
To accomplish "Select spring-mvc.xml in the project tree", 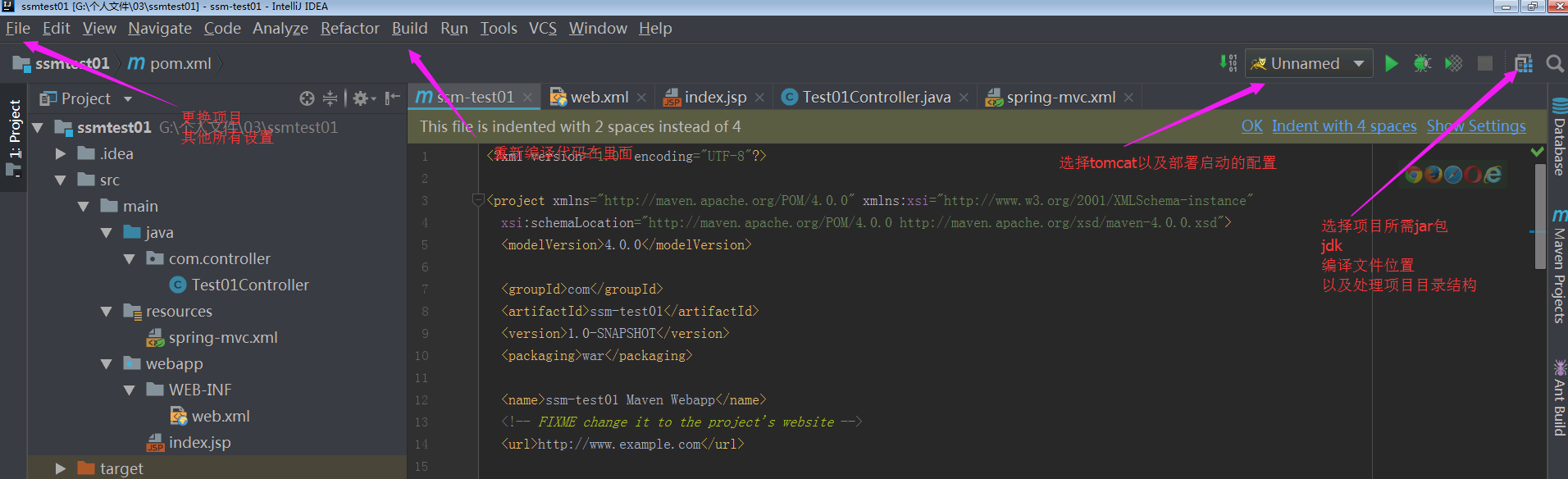I will point(212,338).
